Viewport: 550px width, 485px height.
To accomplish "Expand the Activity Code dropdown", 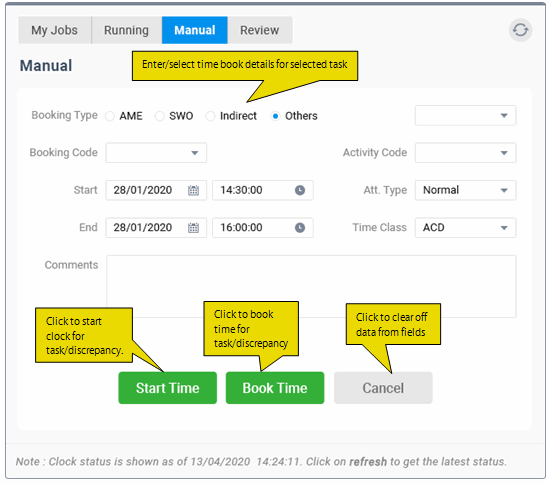I will point(465,153).
